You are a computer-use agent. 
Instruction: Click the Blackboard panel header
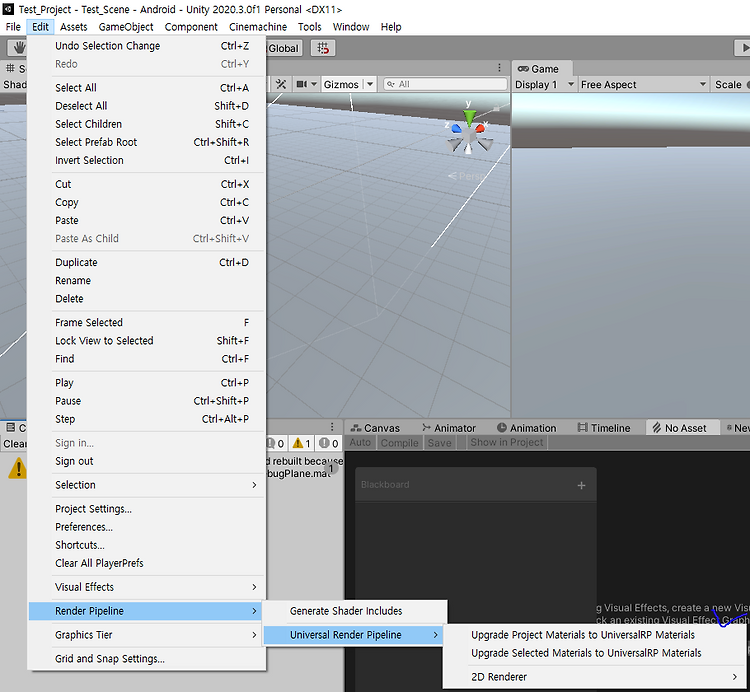pyautogui.click(x=475, y=485)
